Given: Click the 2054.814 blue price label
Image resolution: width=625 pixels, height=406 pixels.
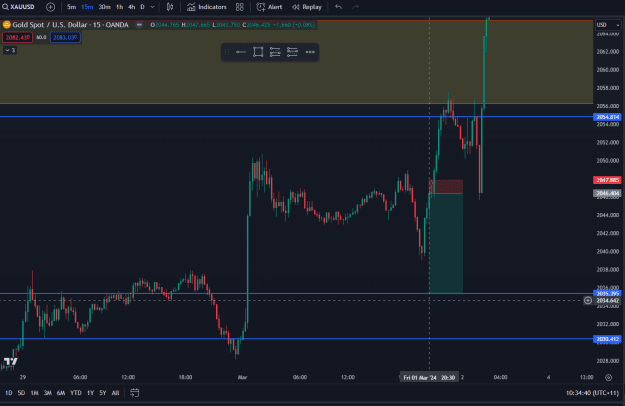Looking at the screenshot, I should [x=607, y=117].
